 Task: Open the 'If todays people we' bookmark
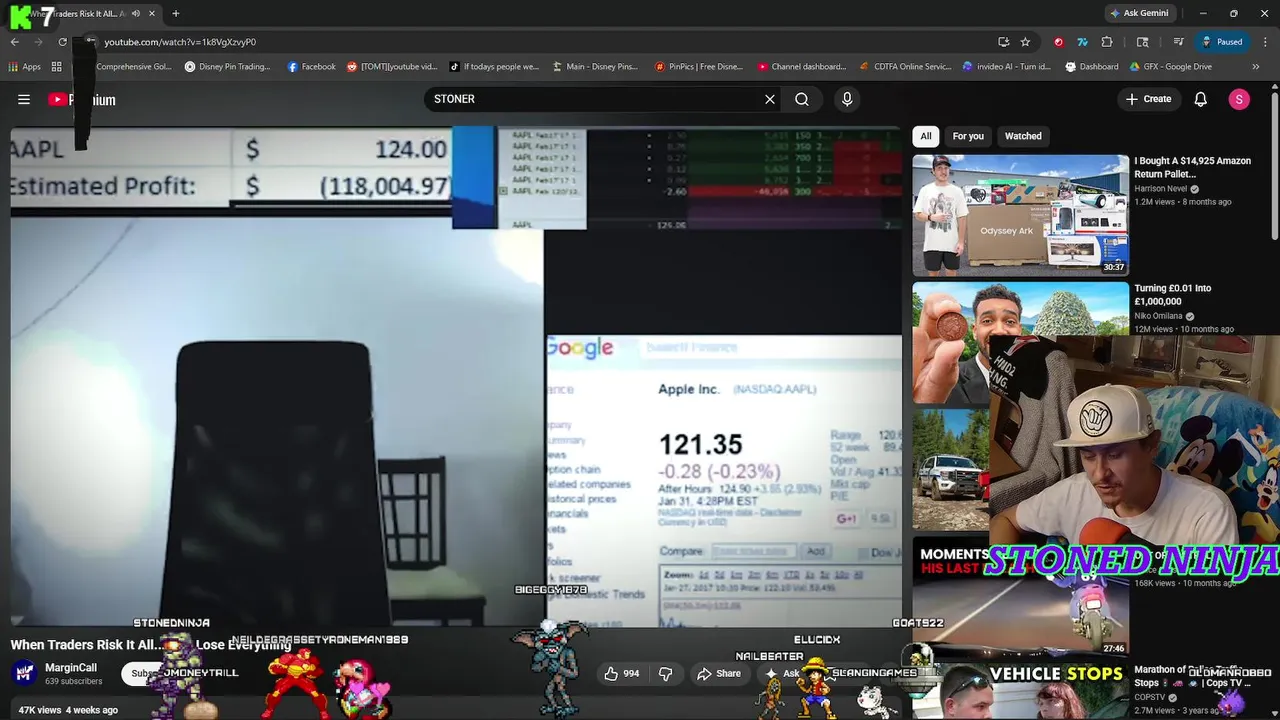494,67
